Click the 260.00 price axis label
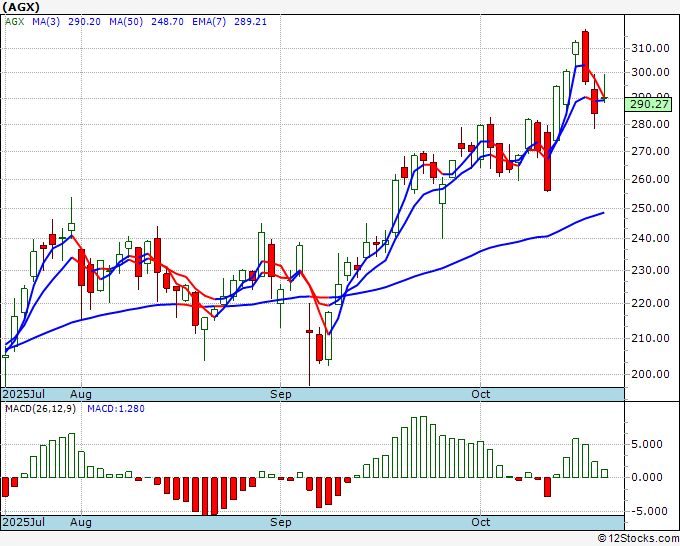This screenshot has height=546, width=680. 650,179
